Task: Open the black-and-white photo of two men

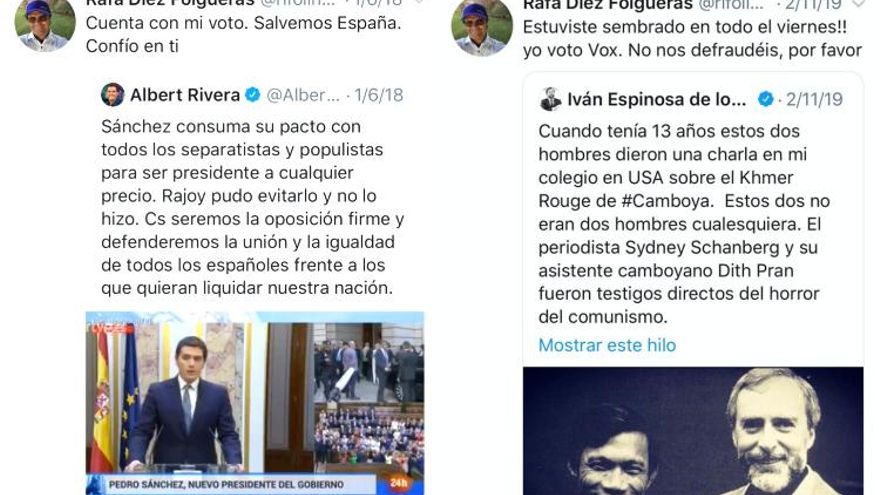Action: (693, 431)
